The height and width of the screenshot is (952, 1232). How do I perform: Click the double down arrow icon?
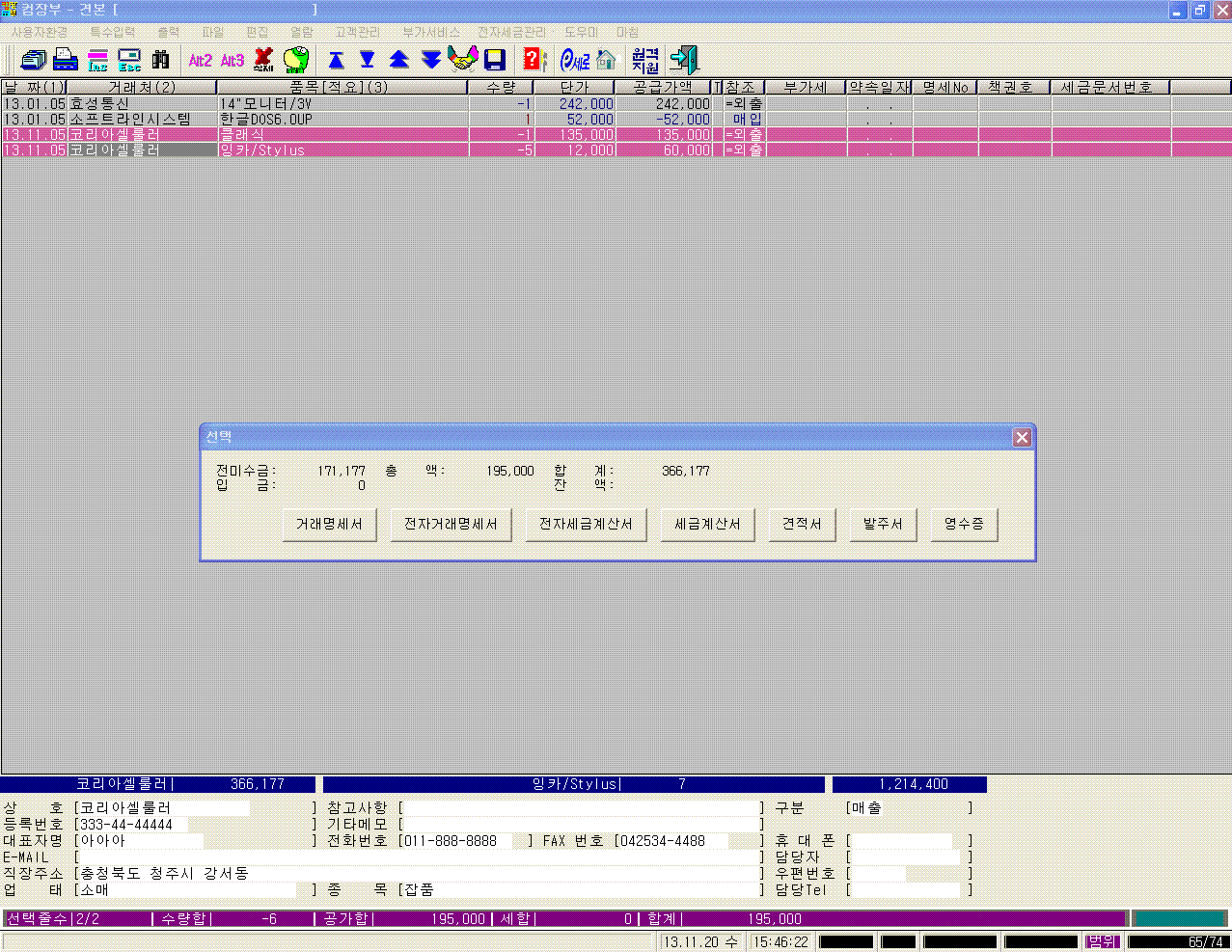tap(431, 60)
